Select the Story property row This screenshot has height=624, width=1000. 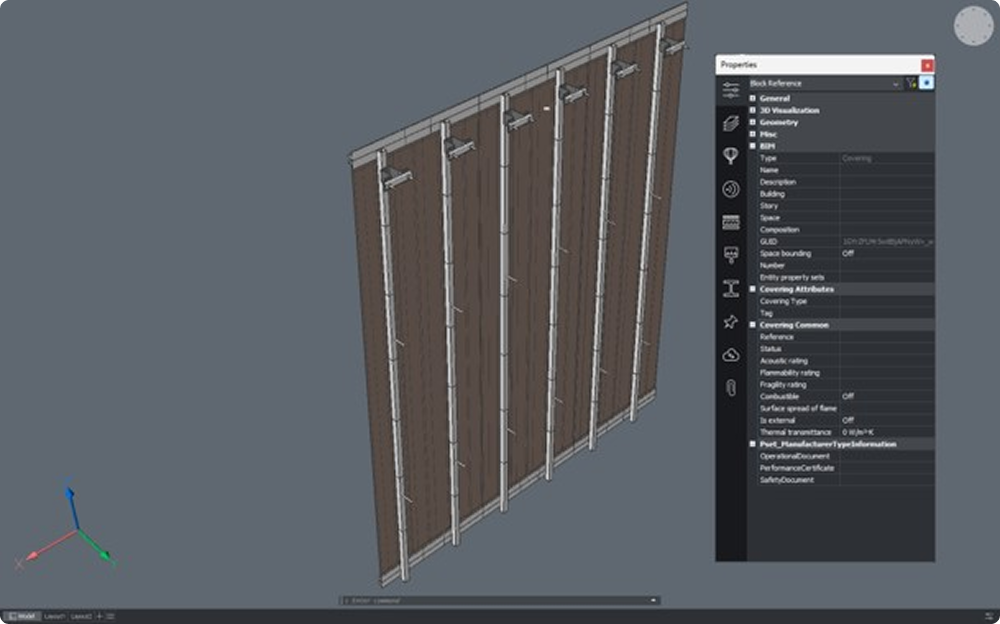(846, 206)
